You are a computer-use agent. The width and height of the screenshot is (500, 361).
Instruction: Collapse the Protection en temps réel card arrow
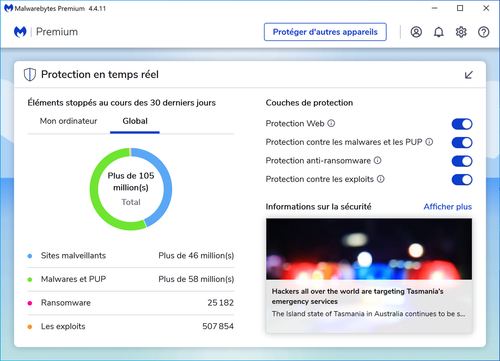469,75
